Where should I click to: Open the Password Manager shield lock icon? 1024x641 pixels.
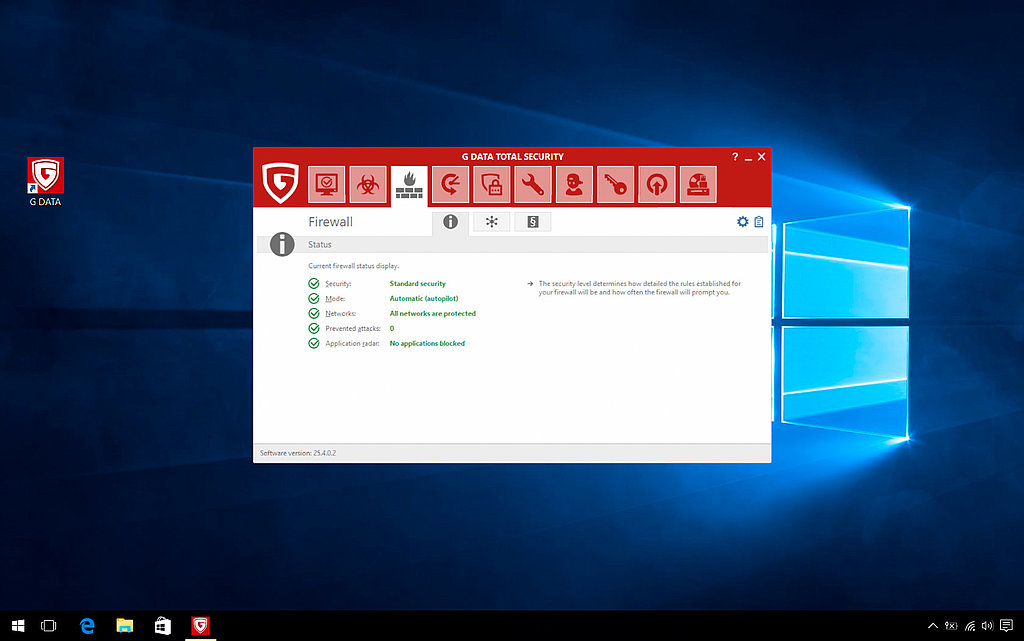492,185
